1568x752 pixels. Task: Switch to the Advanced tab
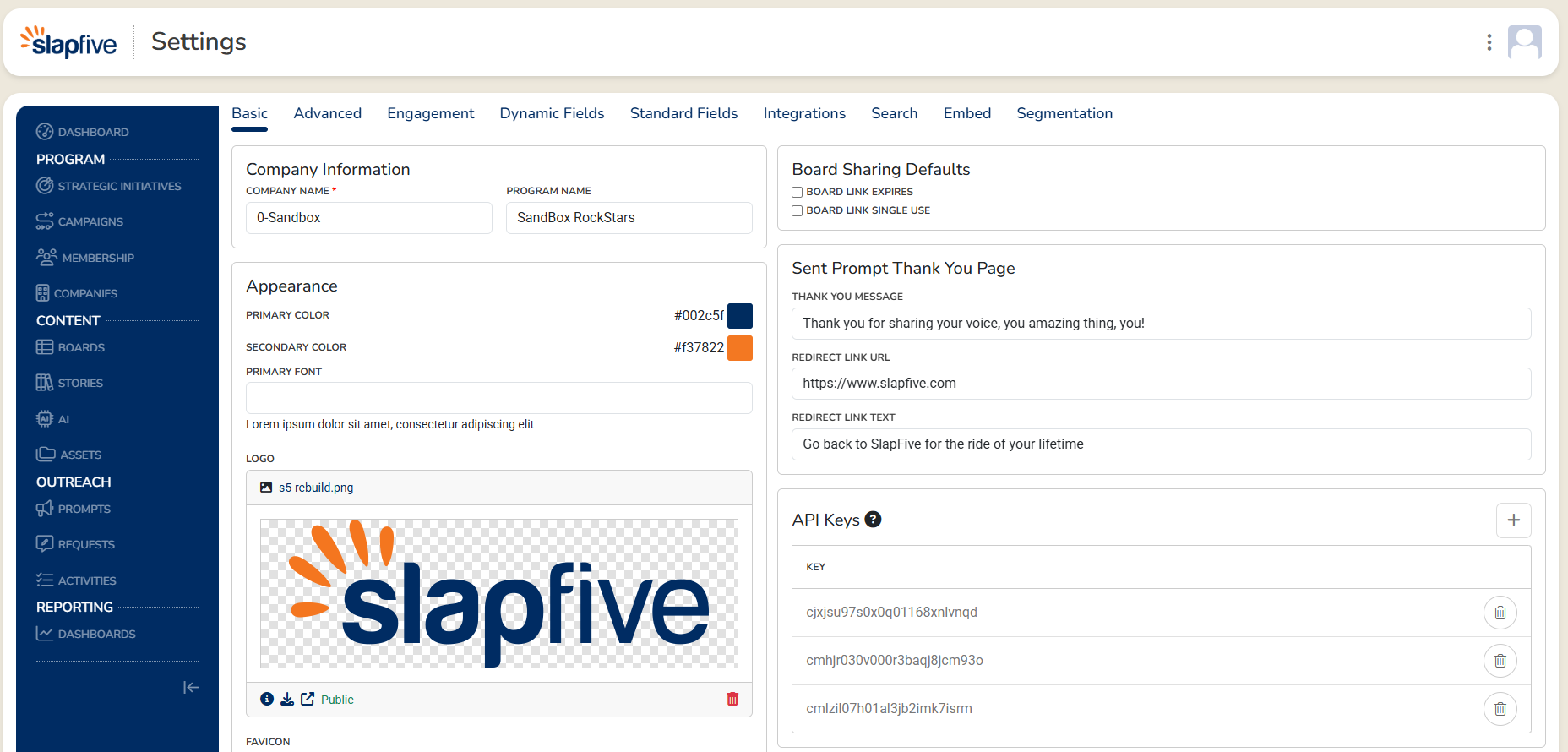[328, 113]
